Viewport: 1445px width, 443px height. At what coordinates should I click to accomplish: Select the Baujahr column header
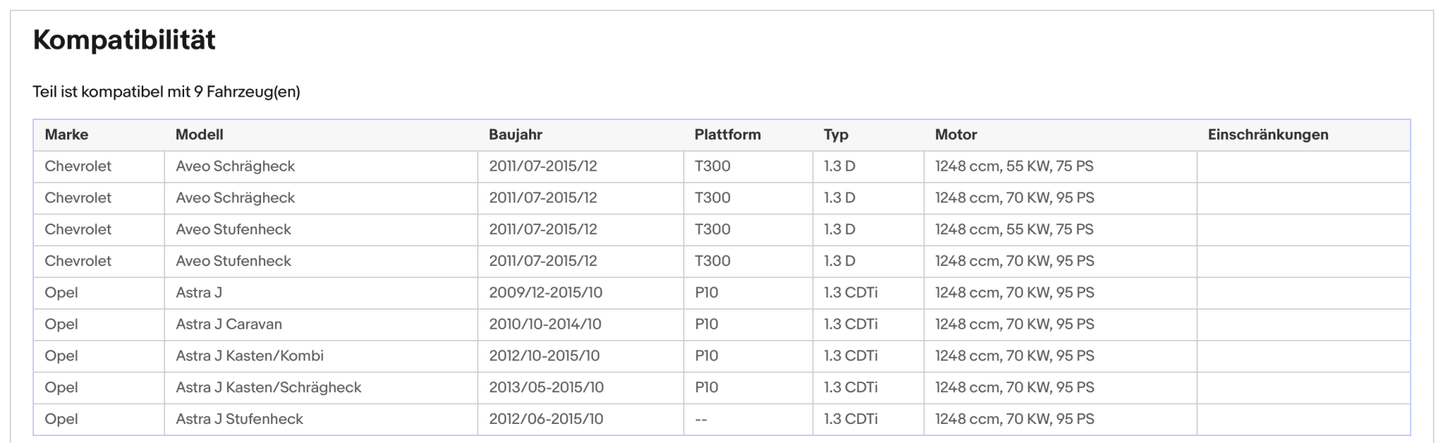click(x=515, y=135)
